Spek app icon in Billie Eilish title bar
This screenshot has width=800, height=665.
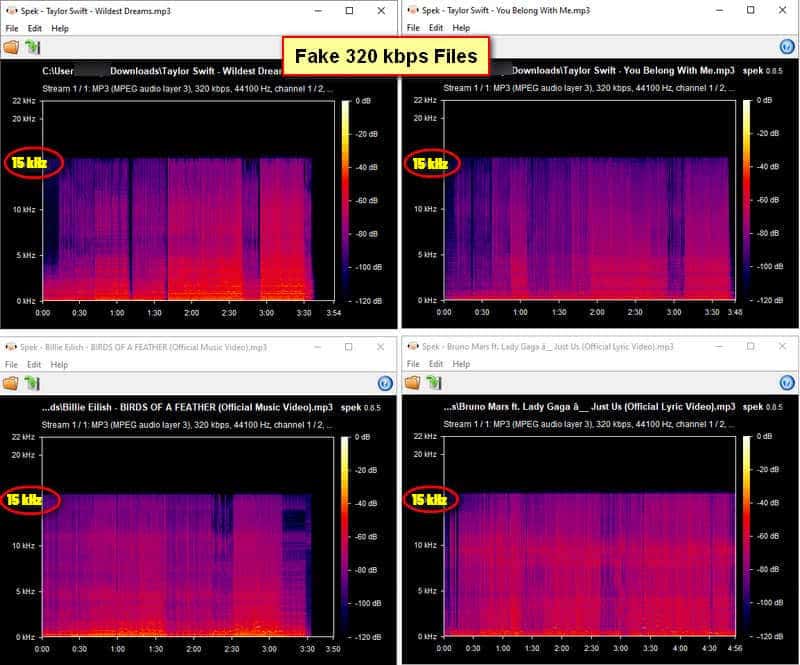[x=11, y=347]
